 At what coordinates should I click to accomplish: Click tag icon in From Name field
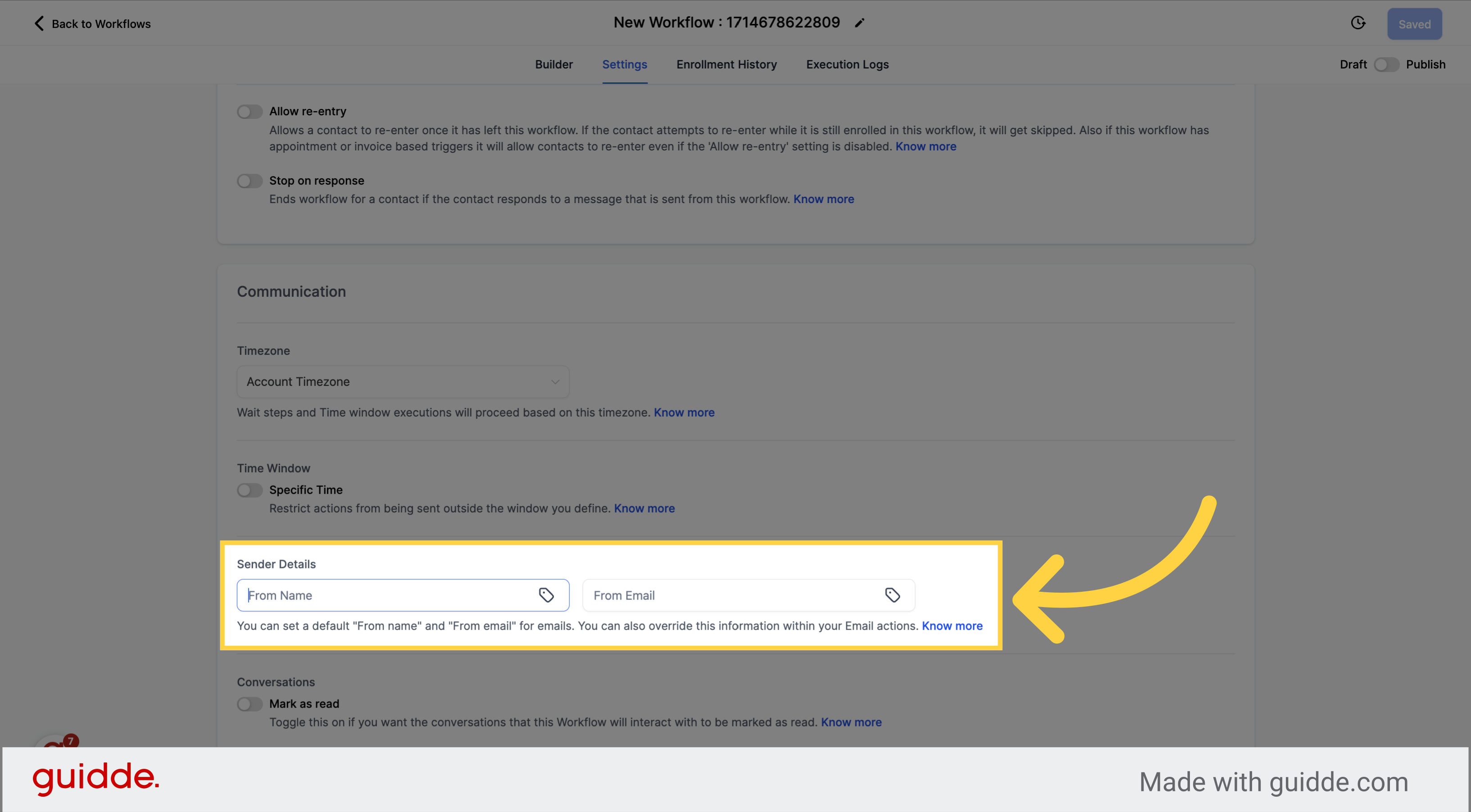546,595
